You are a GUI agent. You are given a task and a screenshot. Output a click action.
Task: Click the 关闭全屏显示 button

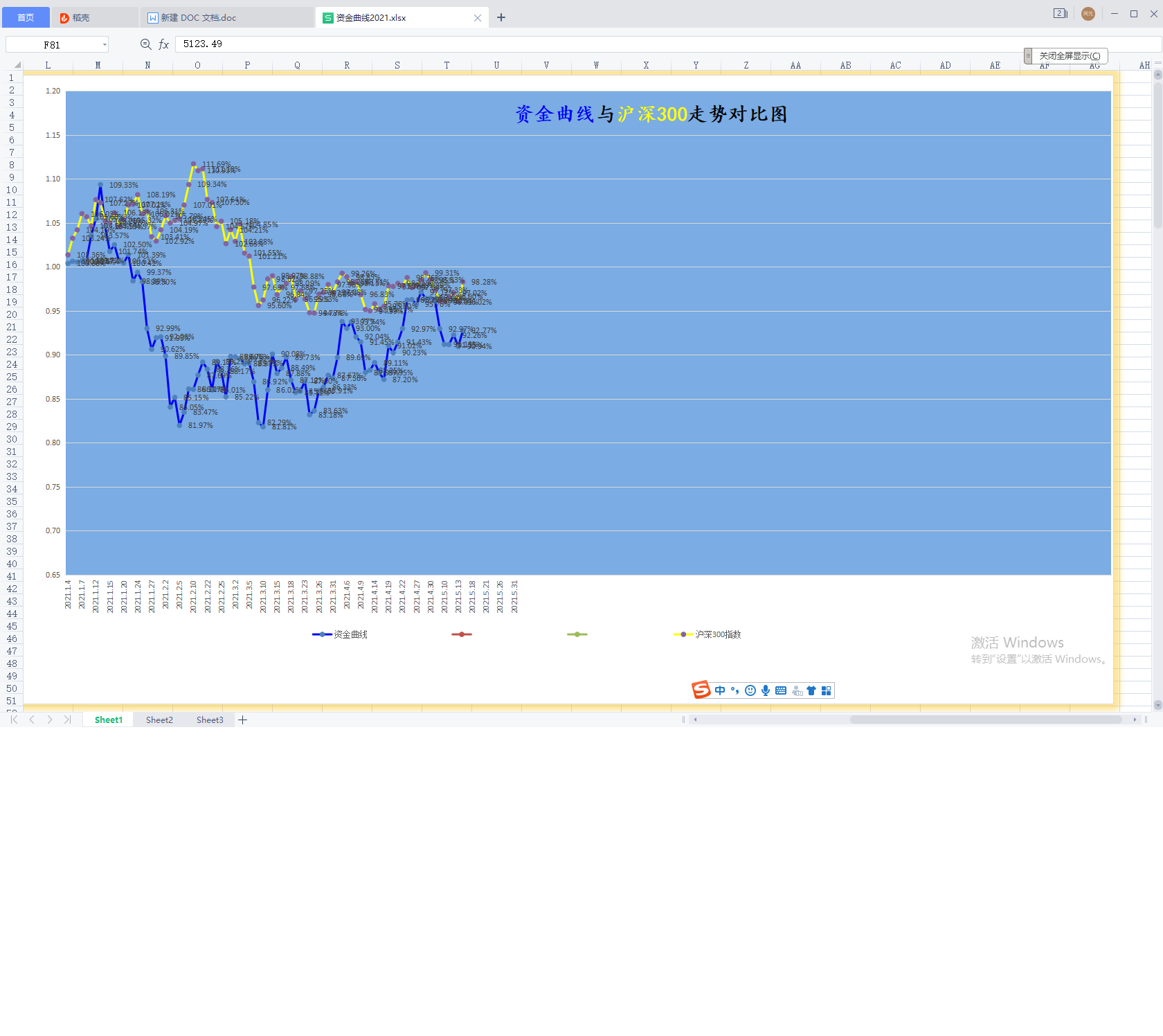[x=1069, y=56]
